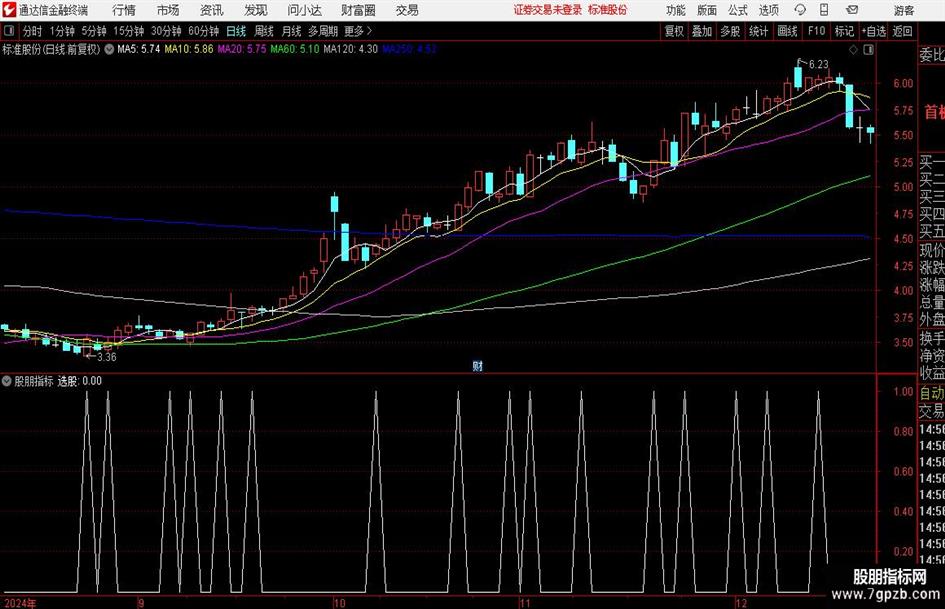The image size is (945, 609).
Task: Click the 选股: 0.00 indicator value
Action: tap(80, 381)
